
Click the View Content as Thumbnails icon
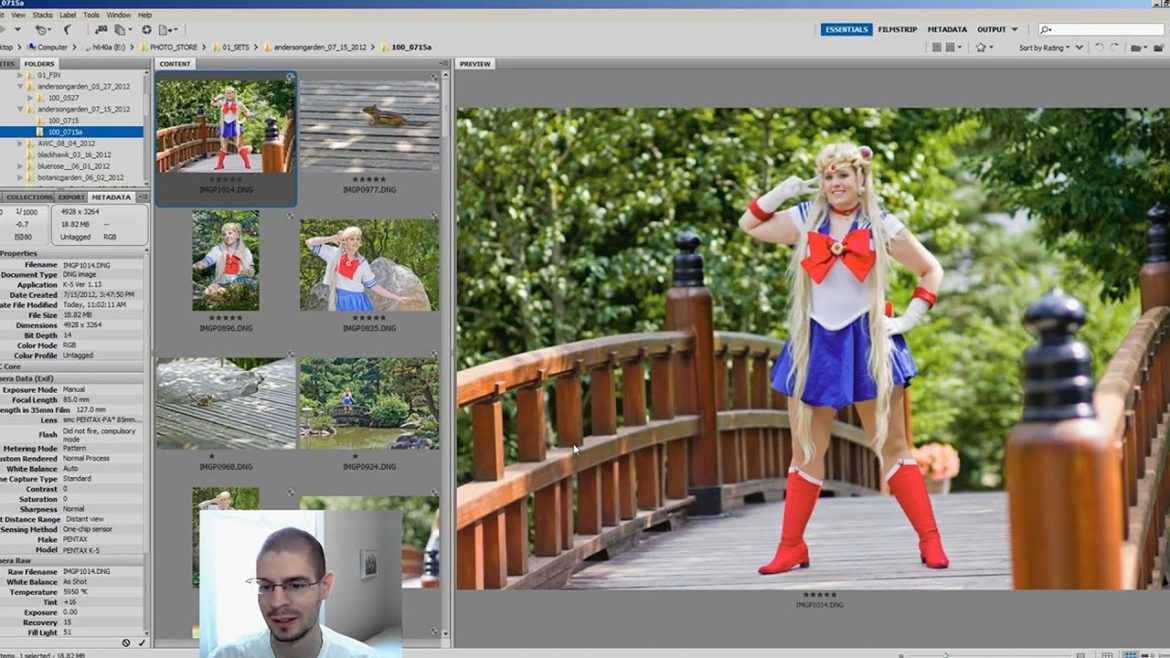pos(1130,652)
